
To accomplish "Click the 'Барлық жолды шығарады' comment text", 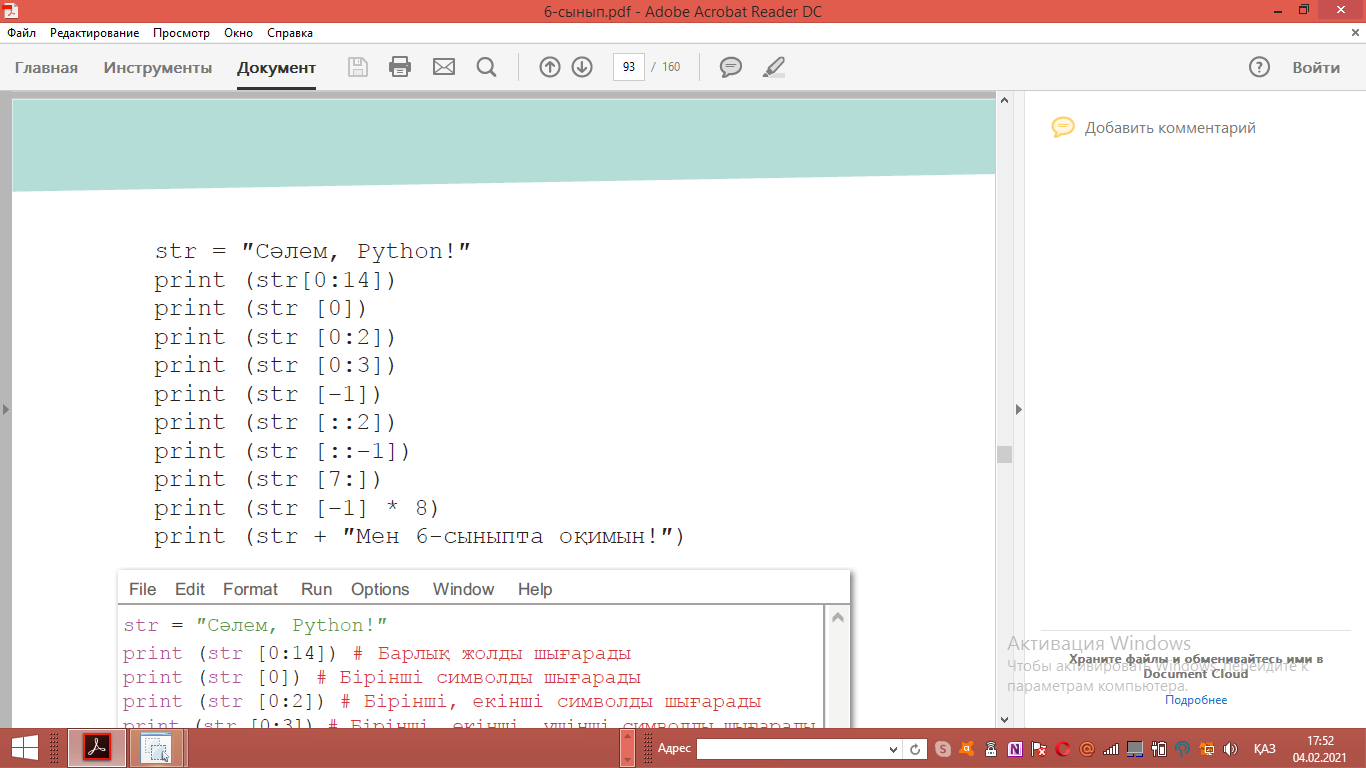I will [504, 654].
